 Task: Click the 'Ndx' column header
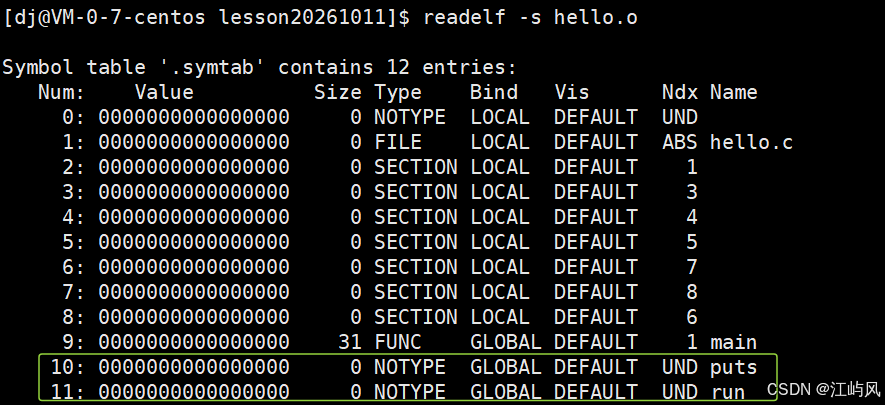[x=680, y=92]
